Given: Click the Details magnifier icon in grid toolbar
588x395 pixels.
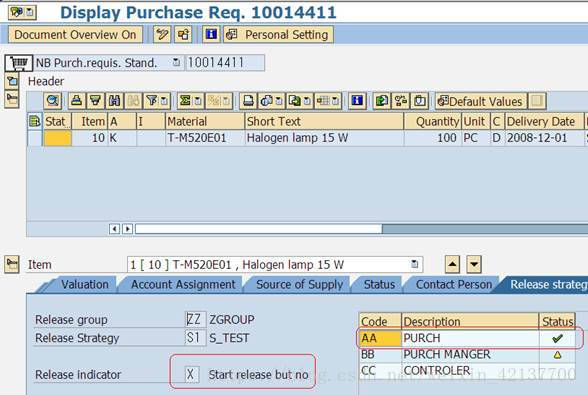Looking at the screenshot, I should click(53, 101).
